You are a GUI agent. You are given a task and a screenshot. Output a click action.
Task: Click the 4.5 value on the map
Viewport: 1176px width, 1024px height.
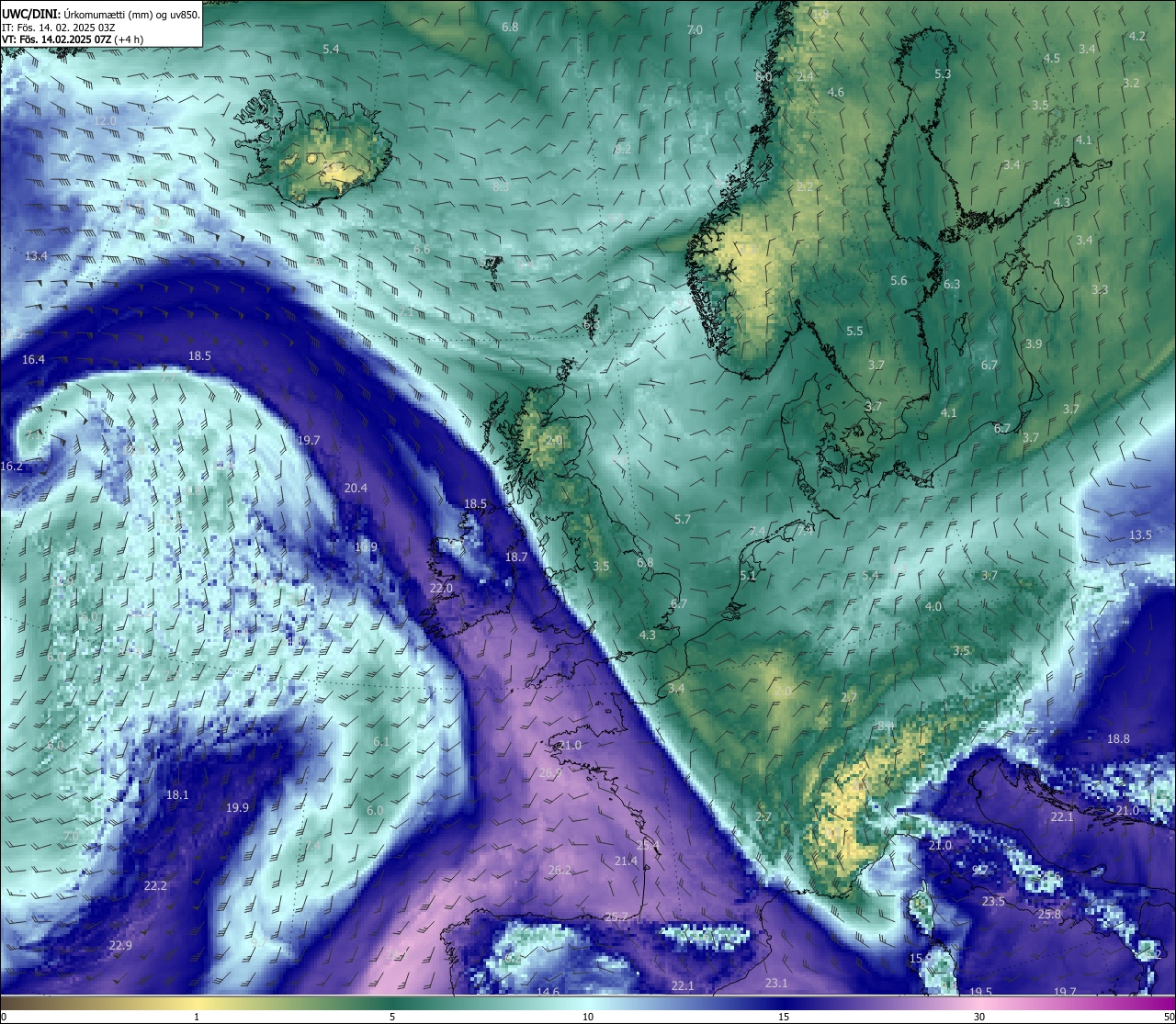[1052, 59]
